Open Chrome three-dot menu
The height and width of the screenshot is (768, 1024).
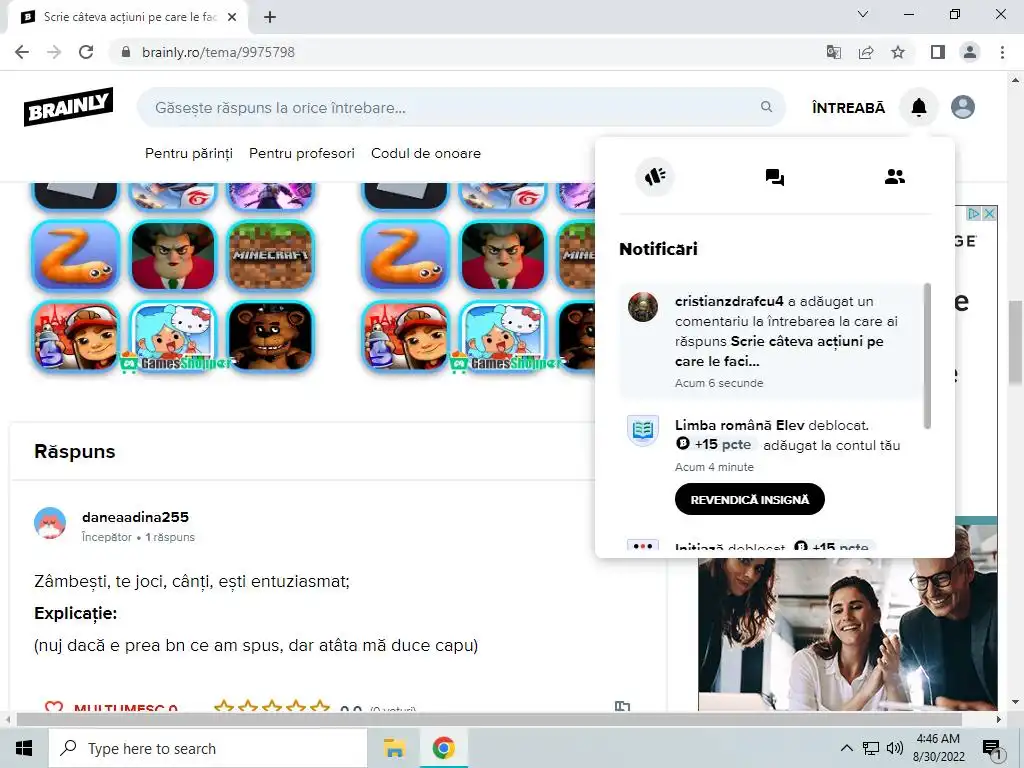coord(1002,52)
